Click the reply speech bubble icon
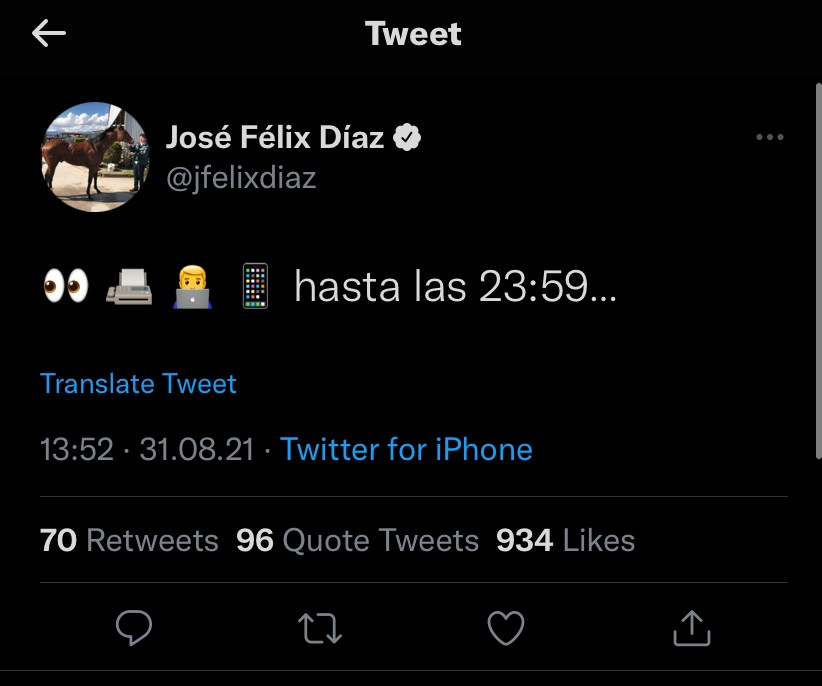The image size is (822, 686). 134,627
